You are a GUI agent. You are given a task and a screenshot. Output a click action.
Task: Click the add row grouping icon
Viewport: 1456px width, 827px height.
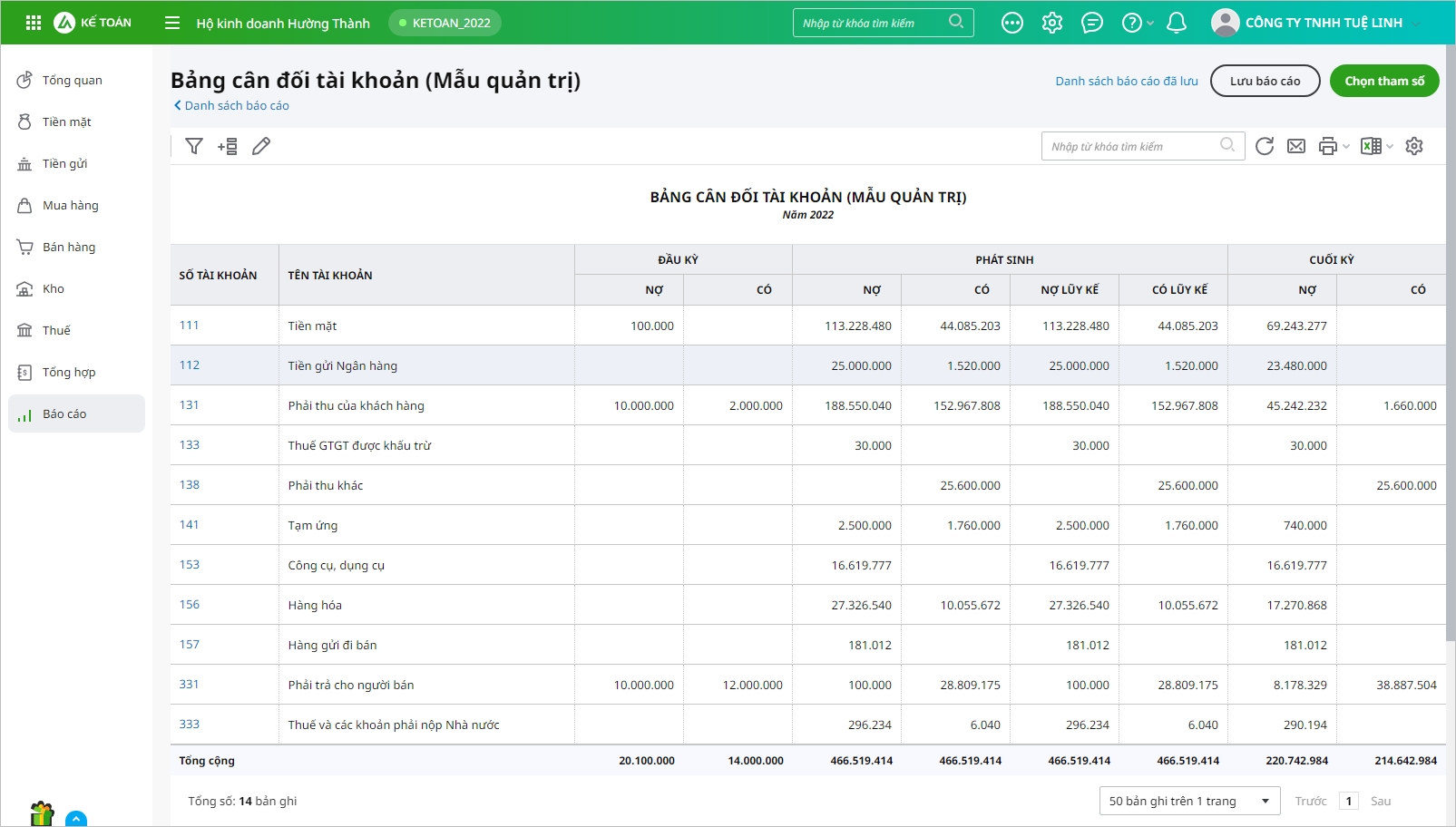coord(228,146)
